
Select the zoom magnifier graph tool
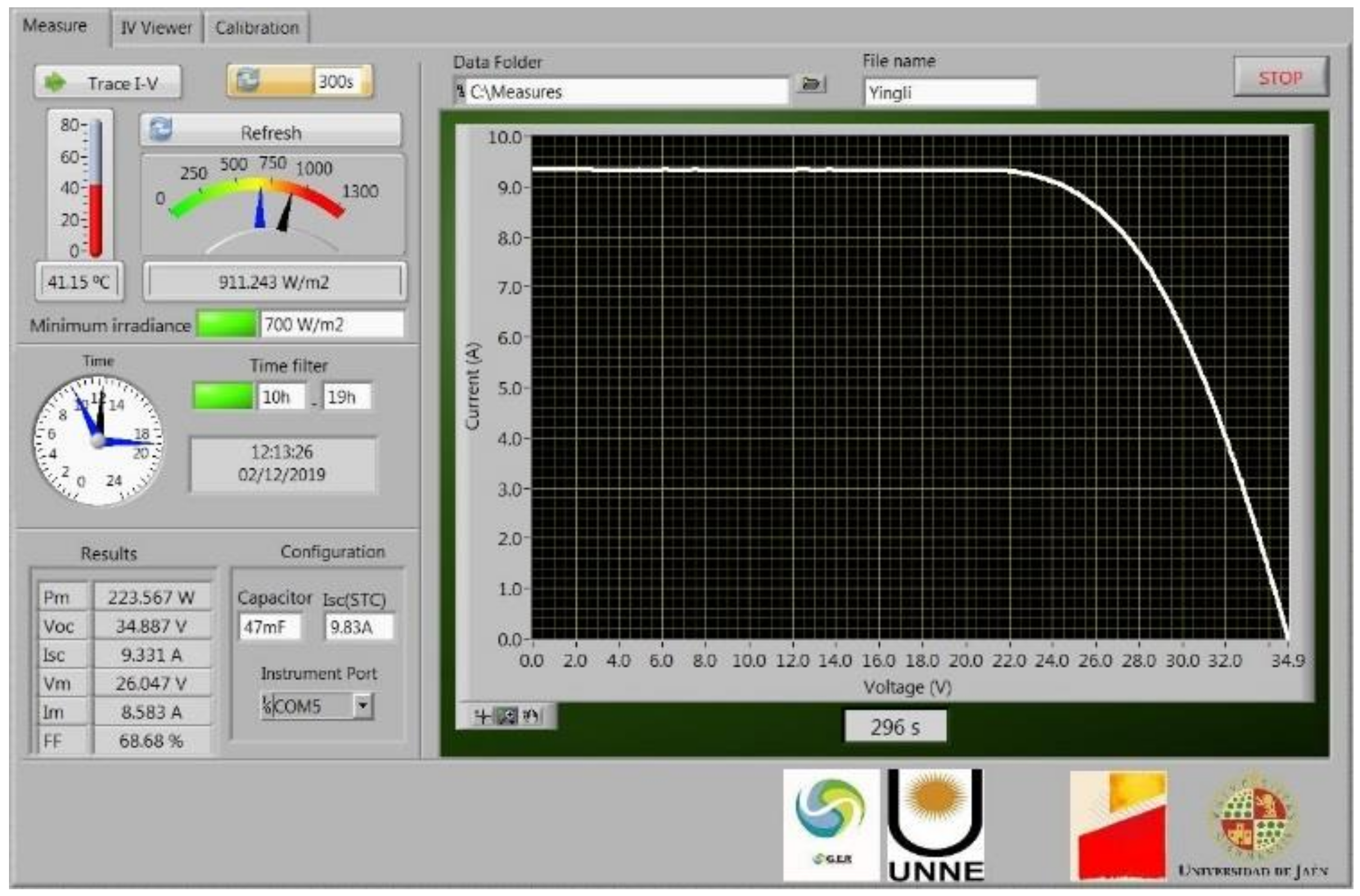506,717
